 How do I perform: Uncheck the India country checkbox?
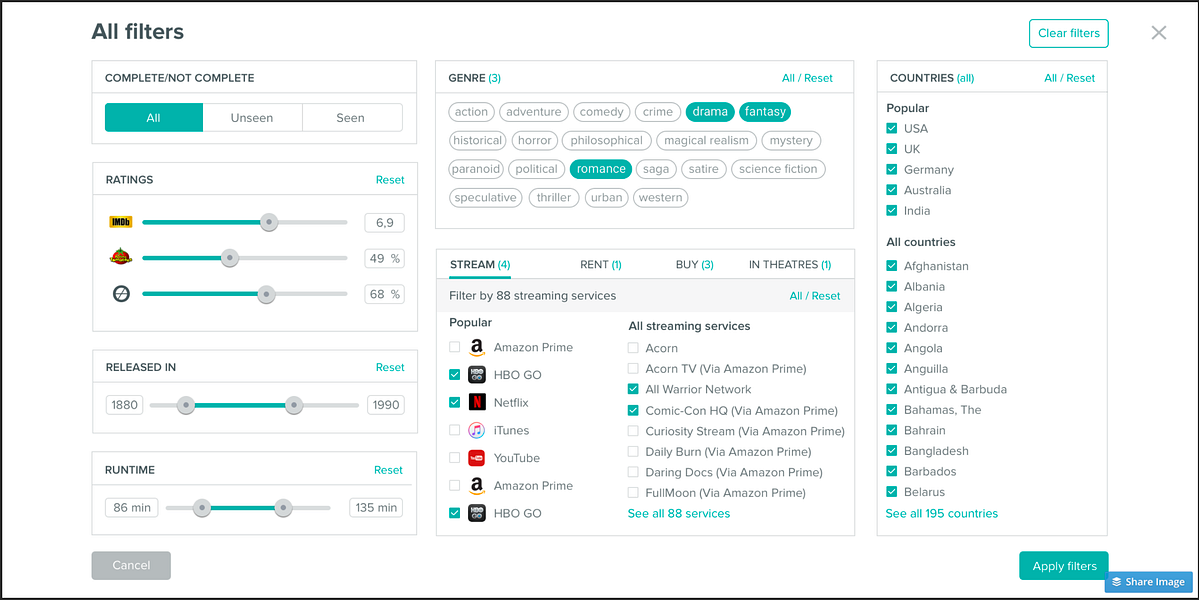tap(892, 211)
